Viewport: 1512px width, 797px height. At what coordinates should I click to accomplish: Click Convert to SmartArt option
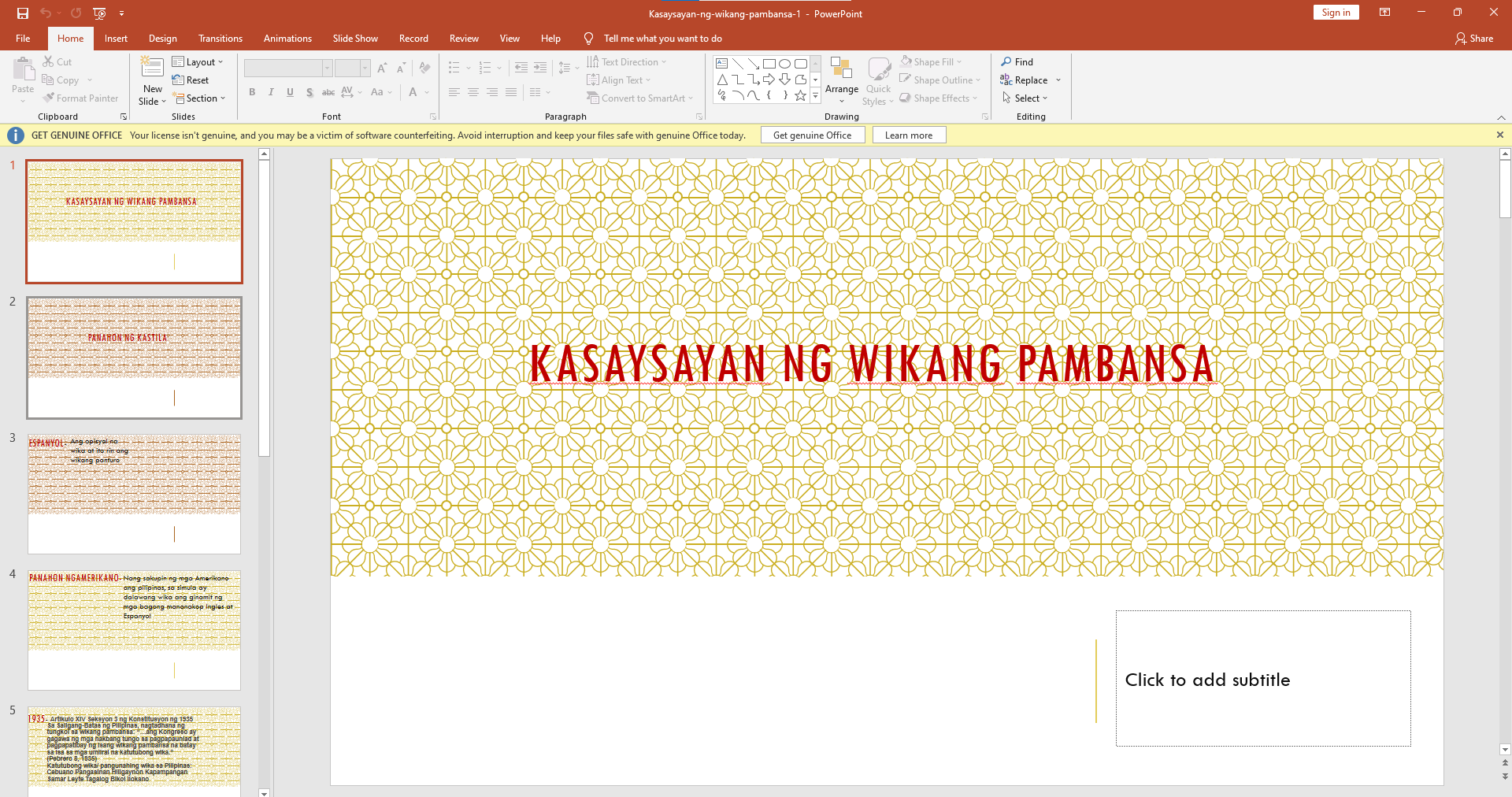(640, 98)
